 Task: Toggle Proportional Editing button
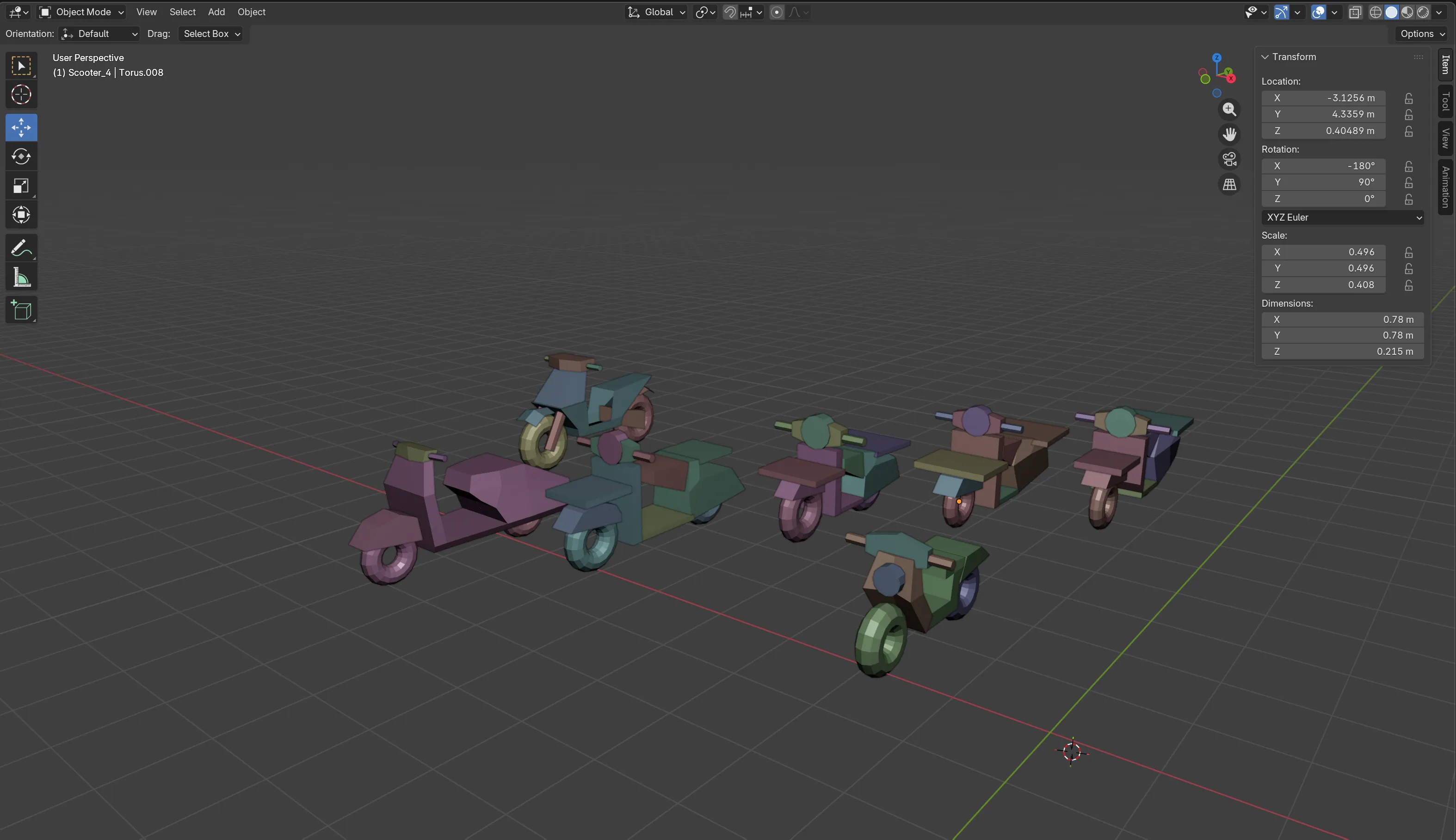[x=777, y=12]
